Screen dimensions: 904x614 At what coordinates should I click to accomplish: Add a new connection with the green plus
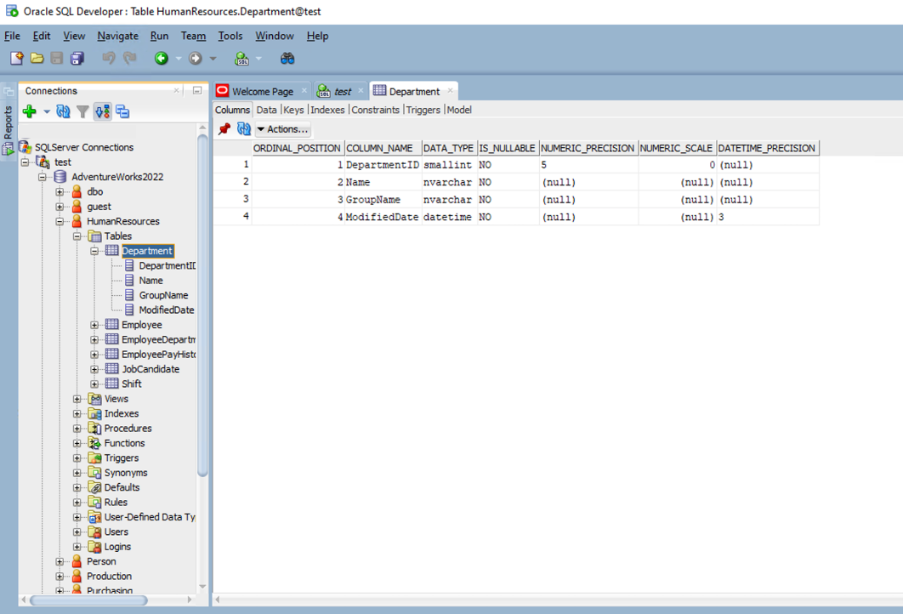coord(29,111)
